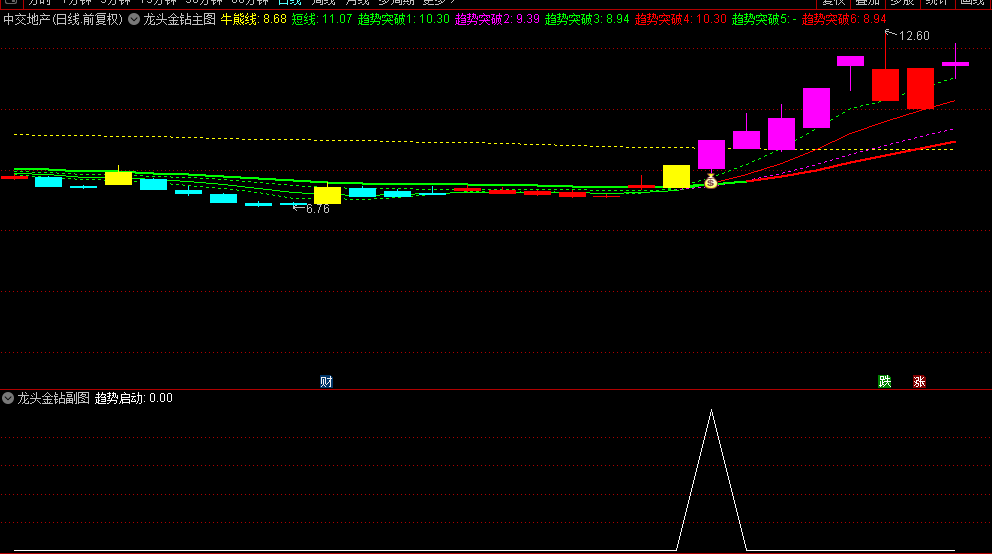
Task: Click the 龙头金钻副图 indicator name
Action: click(x=54, y=398)
